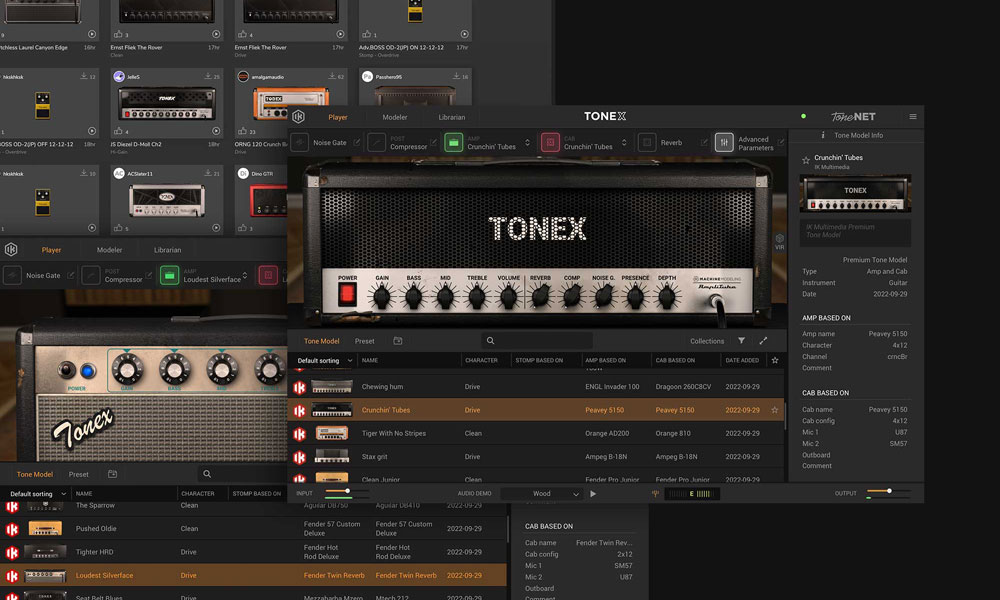Click the Collections button
Screen dimensions: 1000x600
[707, 341]
